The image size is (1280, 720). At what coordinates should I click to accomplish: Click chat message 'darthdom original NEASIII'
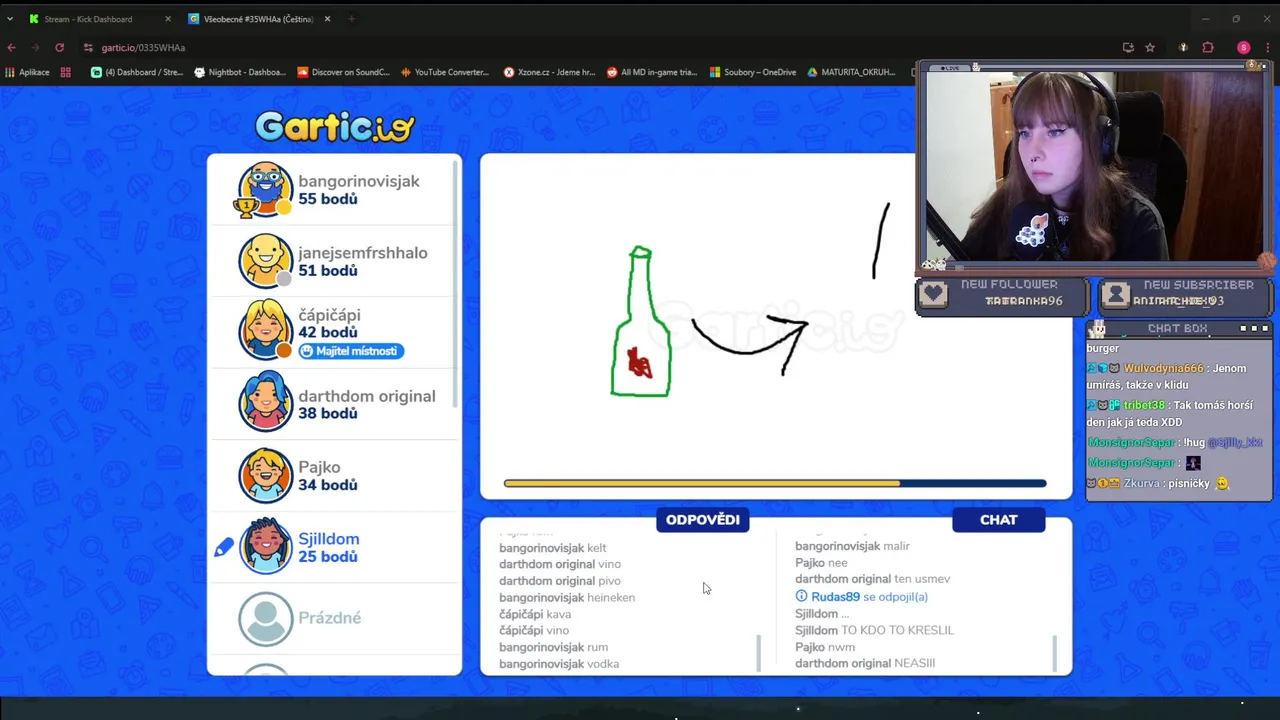pyautogui.click(x=865, y=663)
